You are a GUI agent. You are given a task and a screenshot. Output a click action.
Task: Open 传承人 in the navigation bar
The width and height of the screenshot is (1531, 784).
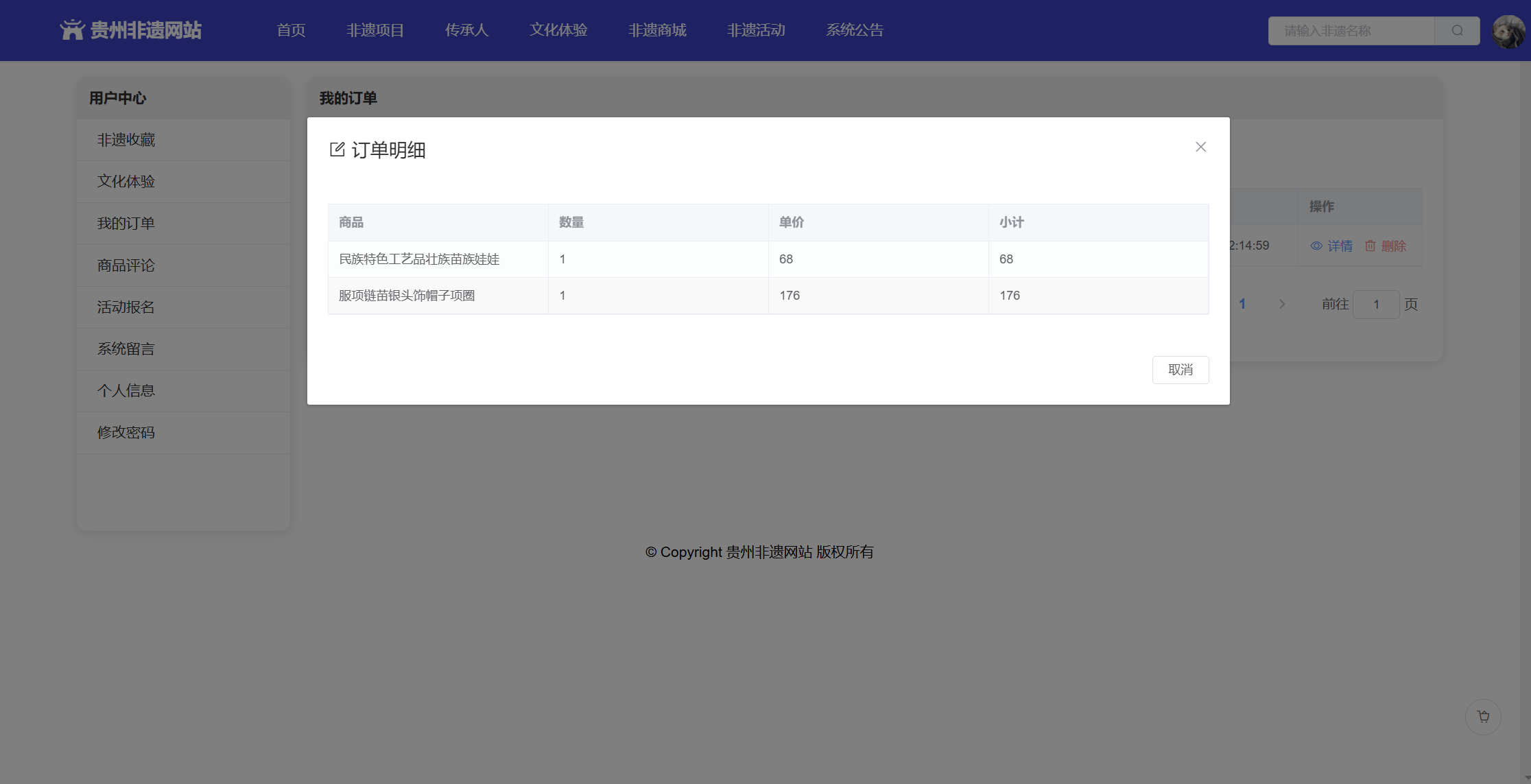466,30
